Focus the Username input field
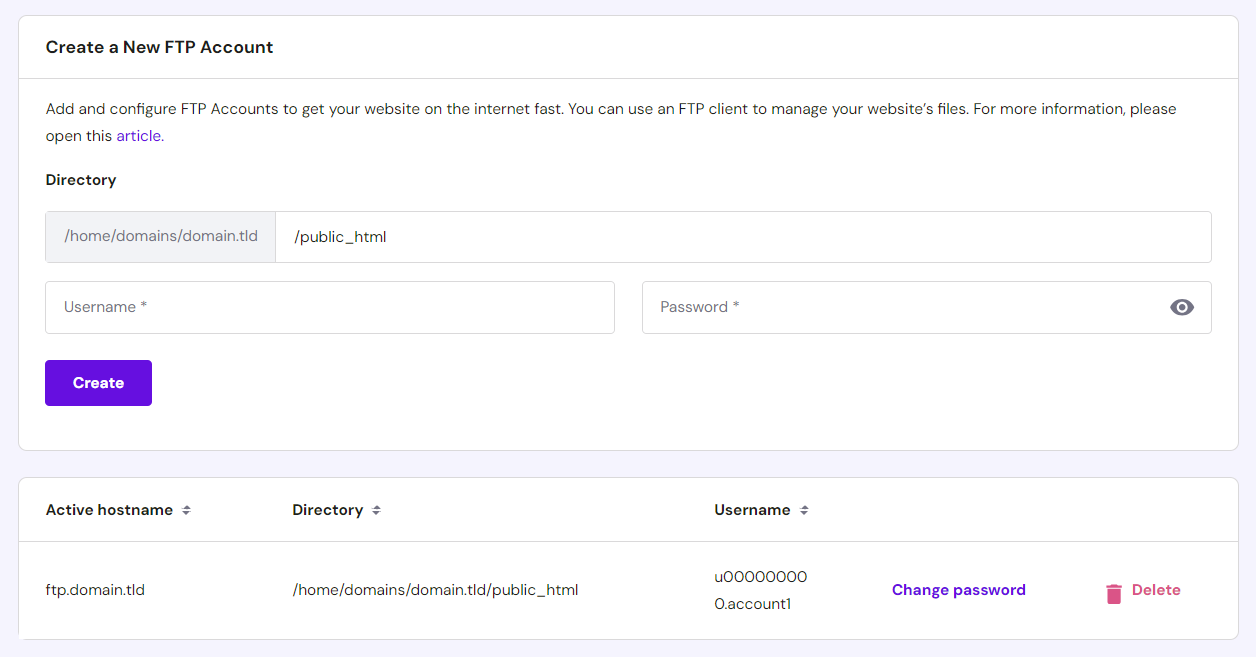The height and width of the screenshot is (657, 1256). point(330,307)
